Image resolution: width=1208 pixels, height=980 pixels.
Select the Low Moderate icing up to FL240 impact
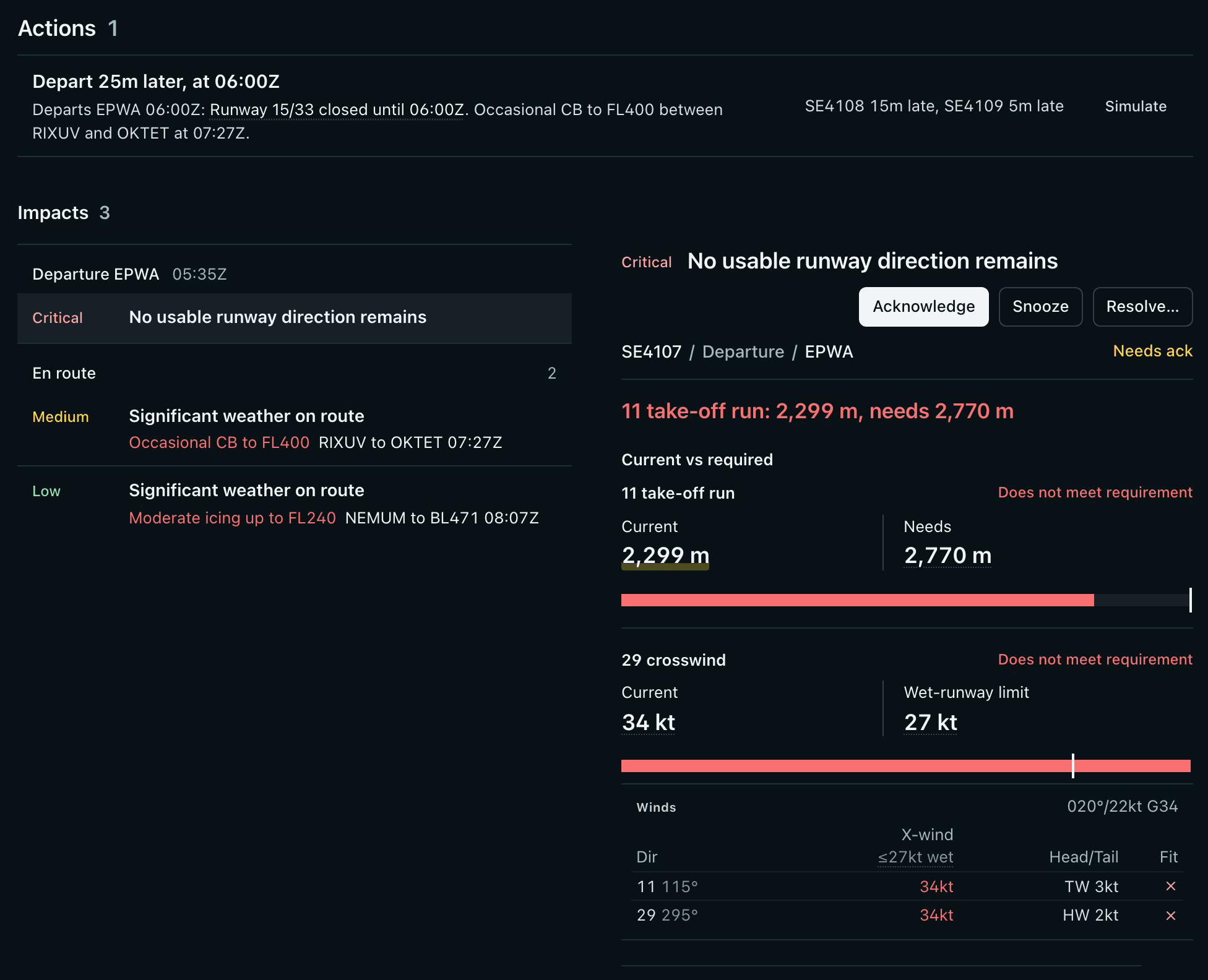coord(295,504)
